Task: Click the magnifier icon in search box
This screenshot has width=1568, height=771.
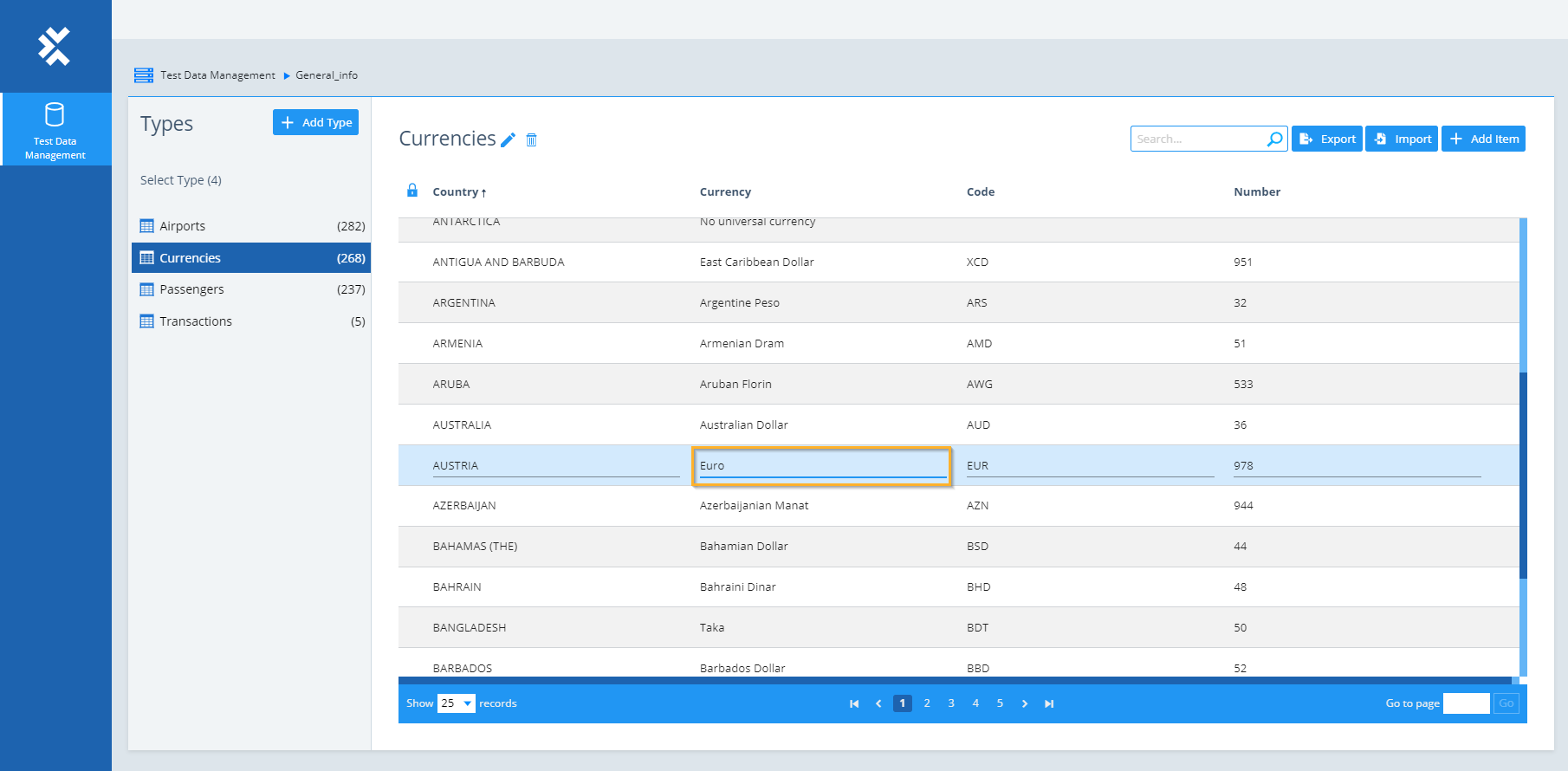Action: coord(1274,139)
